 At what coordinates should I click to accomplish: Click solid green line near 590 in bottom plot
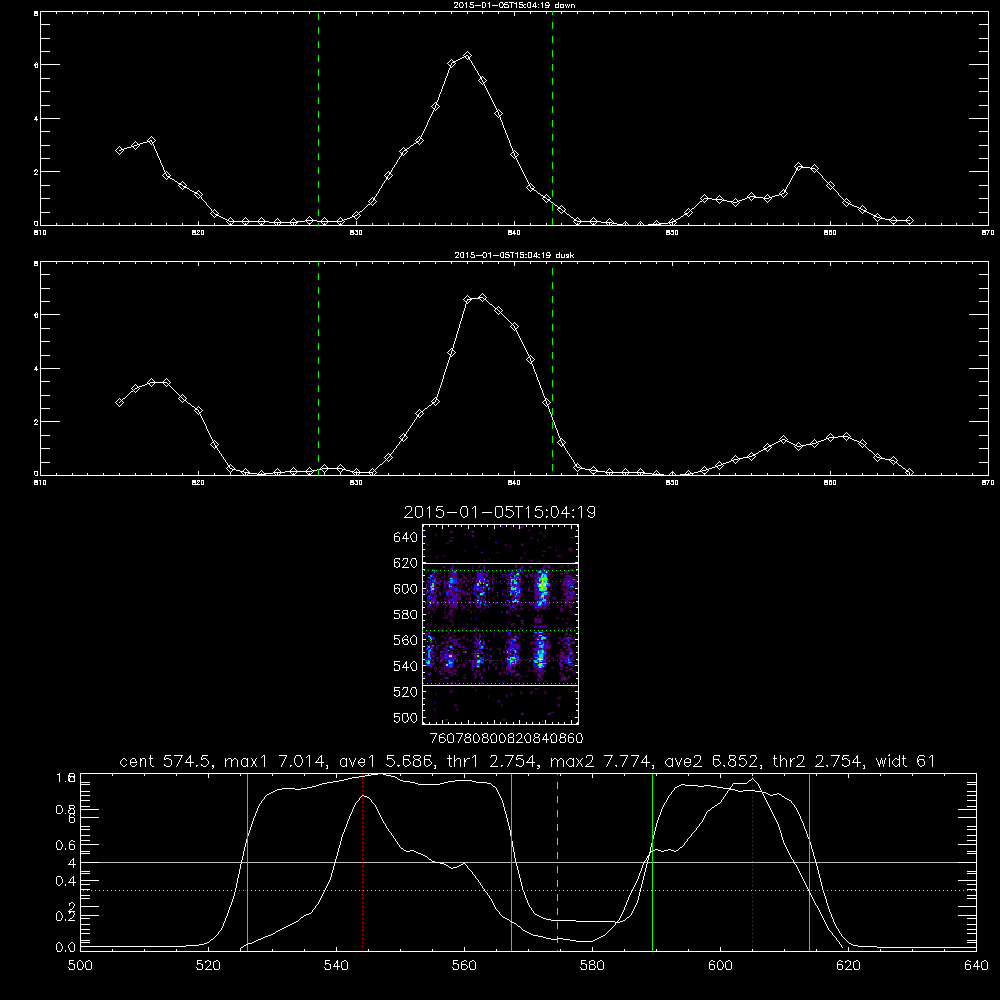coord(652,861)
